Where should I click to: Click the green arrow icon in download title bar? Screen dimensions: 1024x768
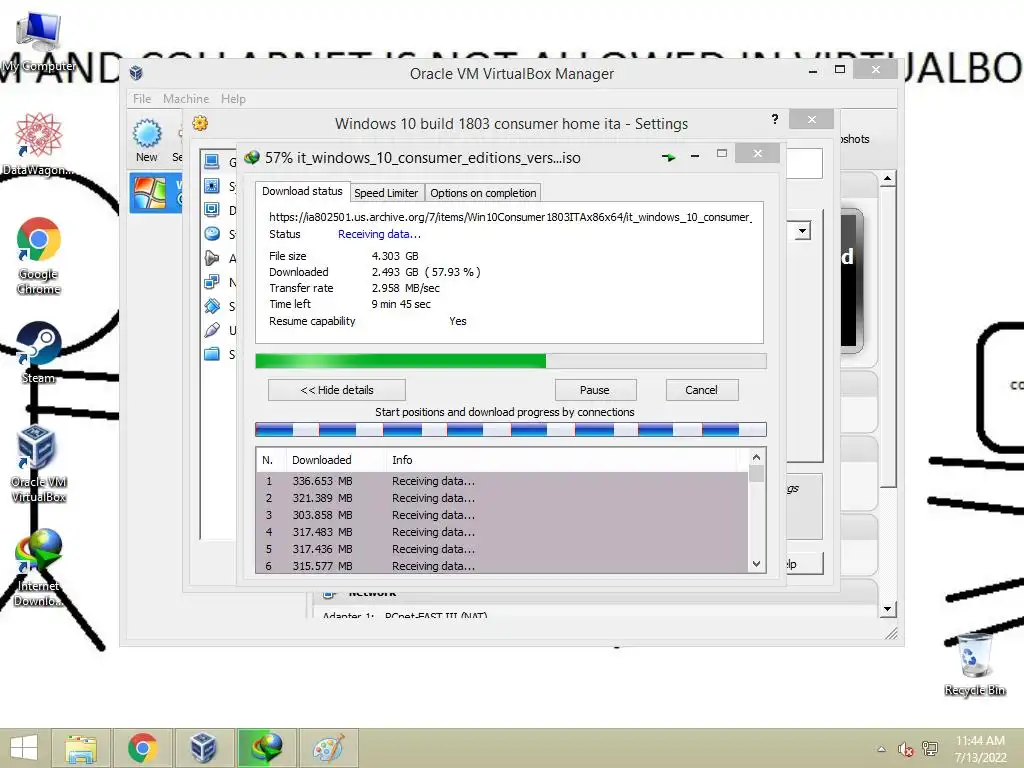(668, 157)
